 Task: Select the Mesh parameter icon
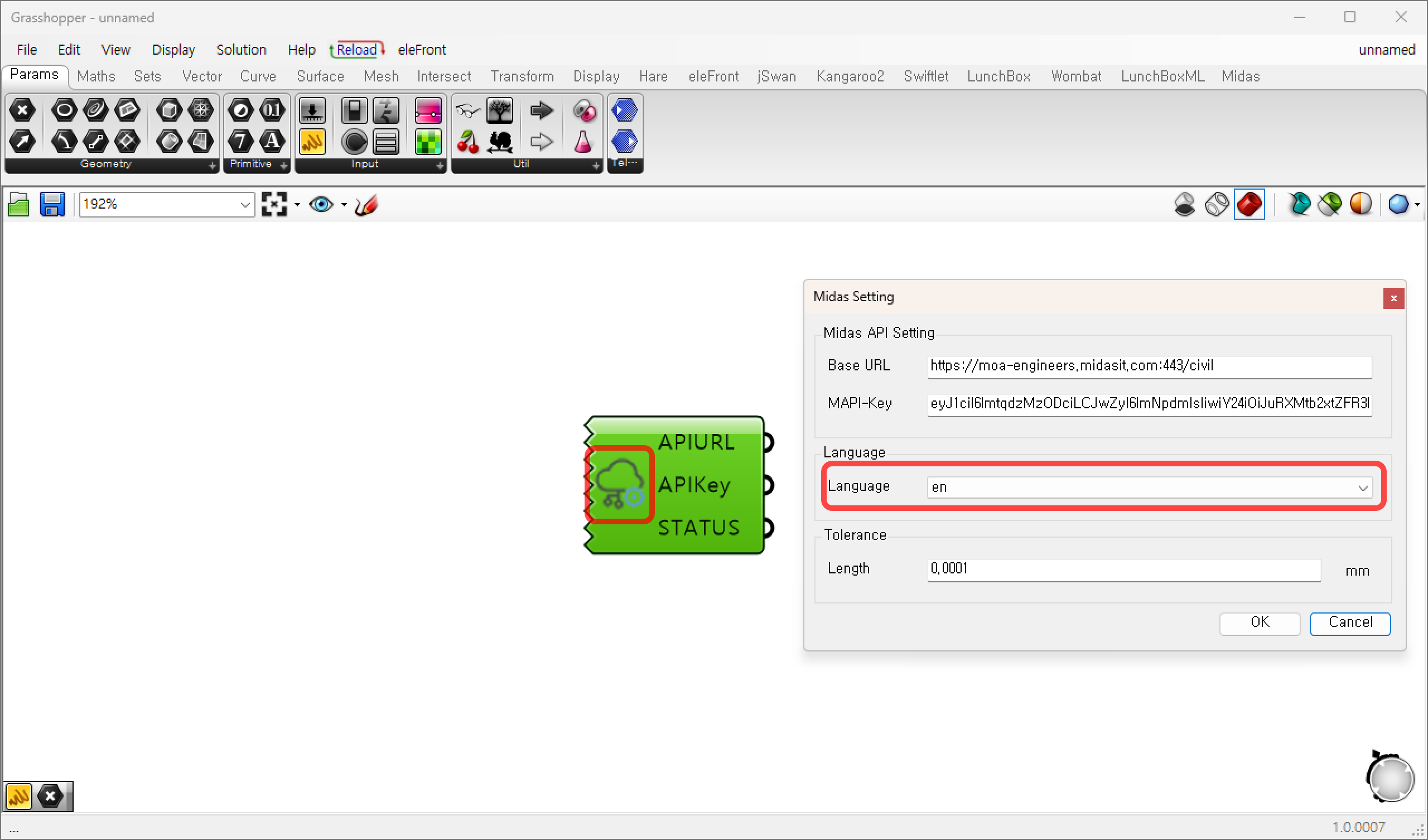[x=201, y=110]
